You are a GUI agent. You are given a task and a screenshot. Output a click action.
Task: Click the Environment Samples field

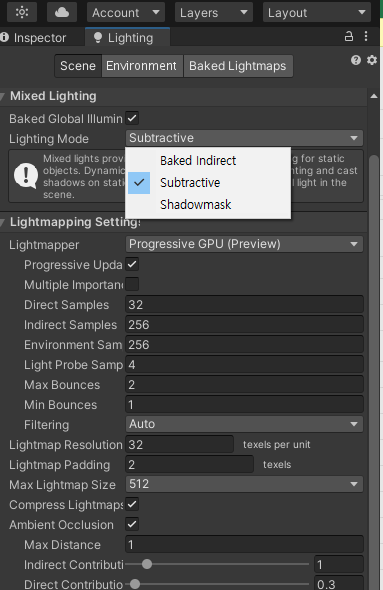244,344
